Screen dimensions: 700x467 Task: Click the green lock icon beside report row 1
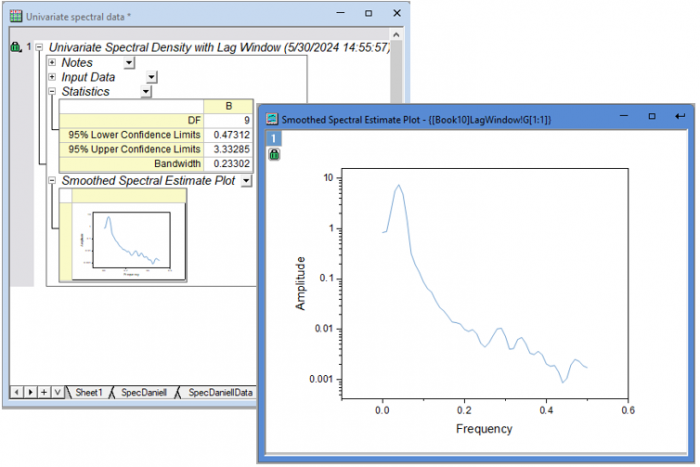pyautogui.click(x=16, y=47)
